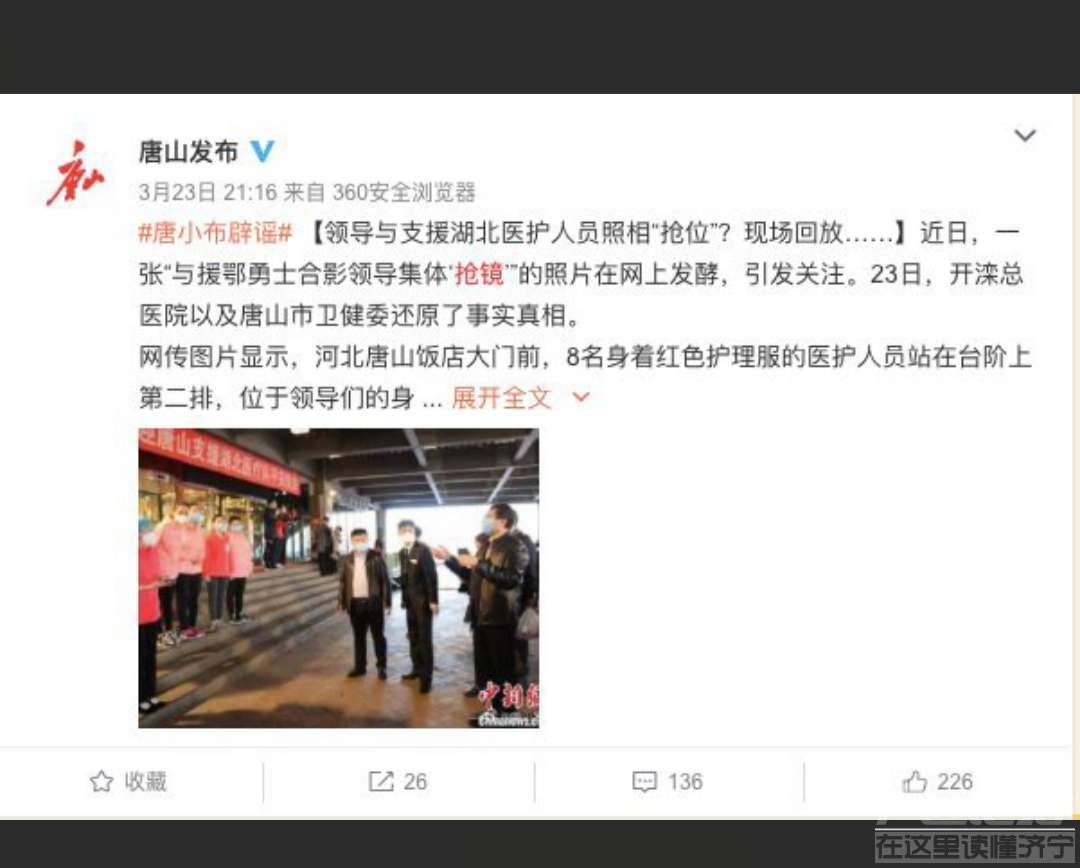The image size is (1080, 868).
Task: Open the post options chevron menu
Action: (x=1025, y=135)
